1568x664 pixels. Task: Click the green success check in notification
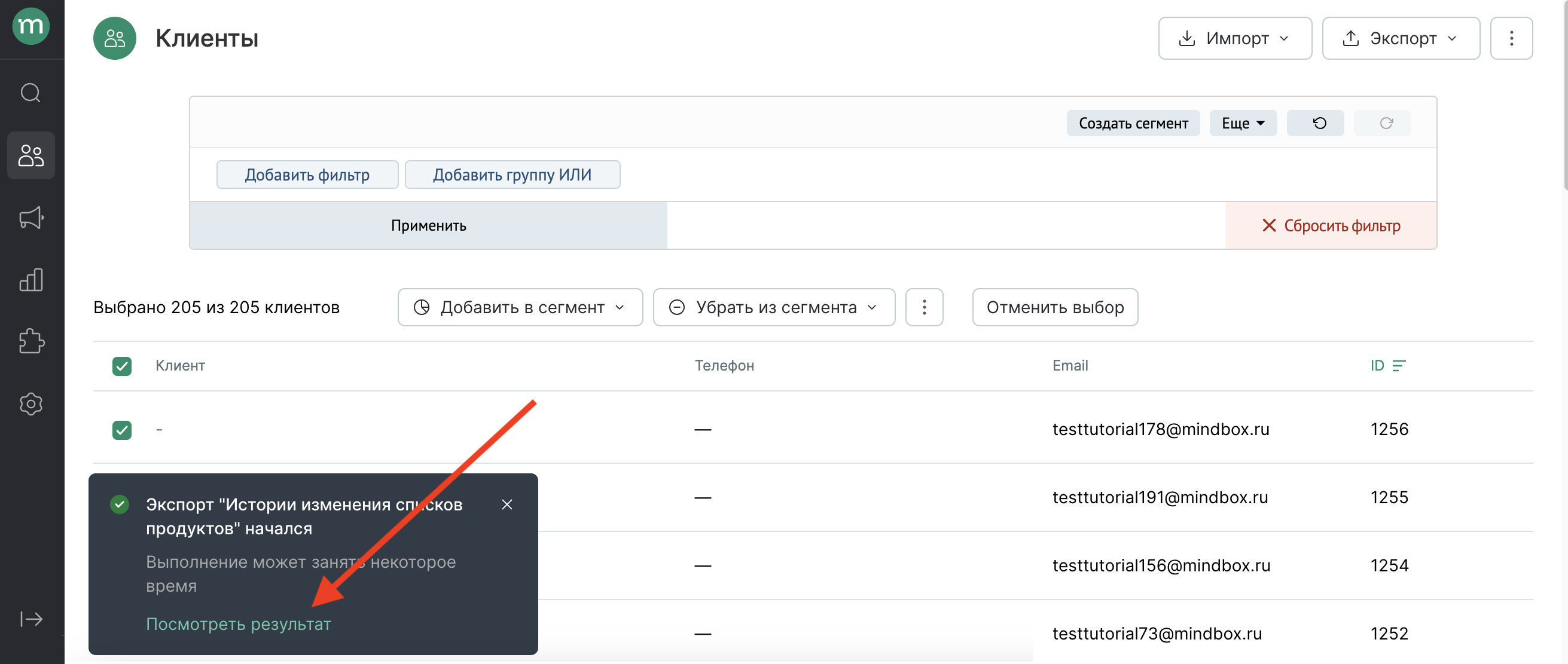[120, 504]
